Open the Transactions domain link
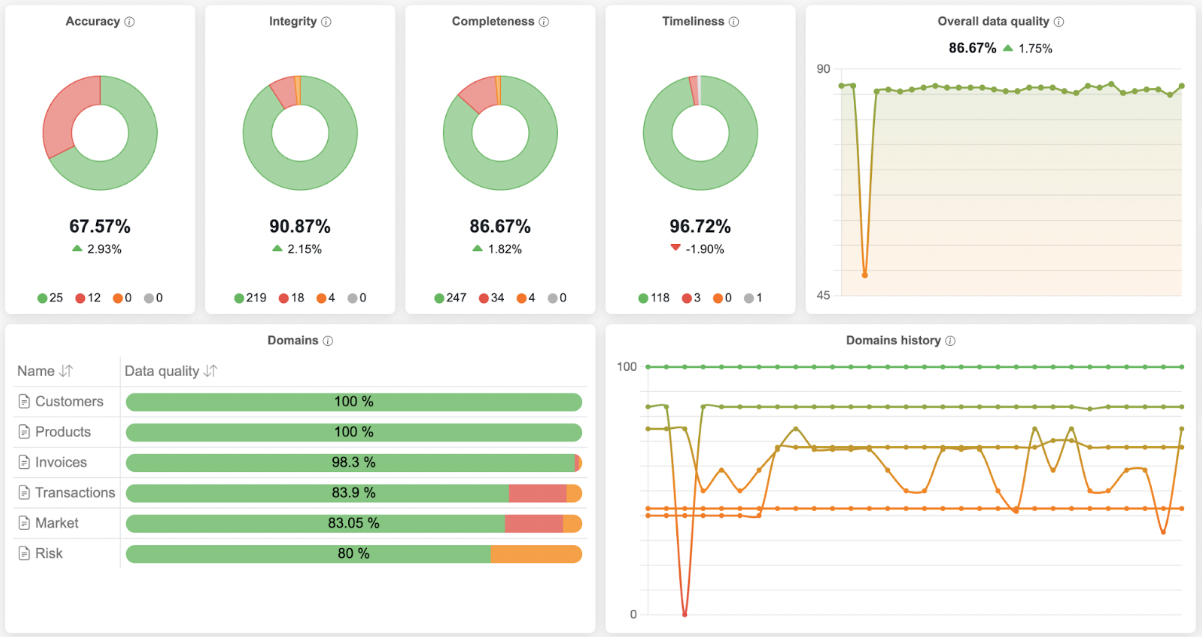Screen dimensions: 1202x637 [x=75, y=493]
